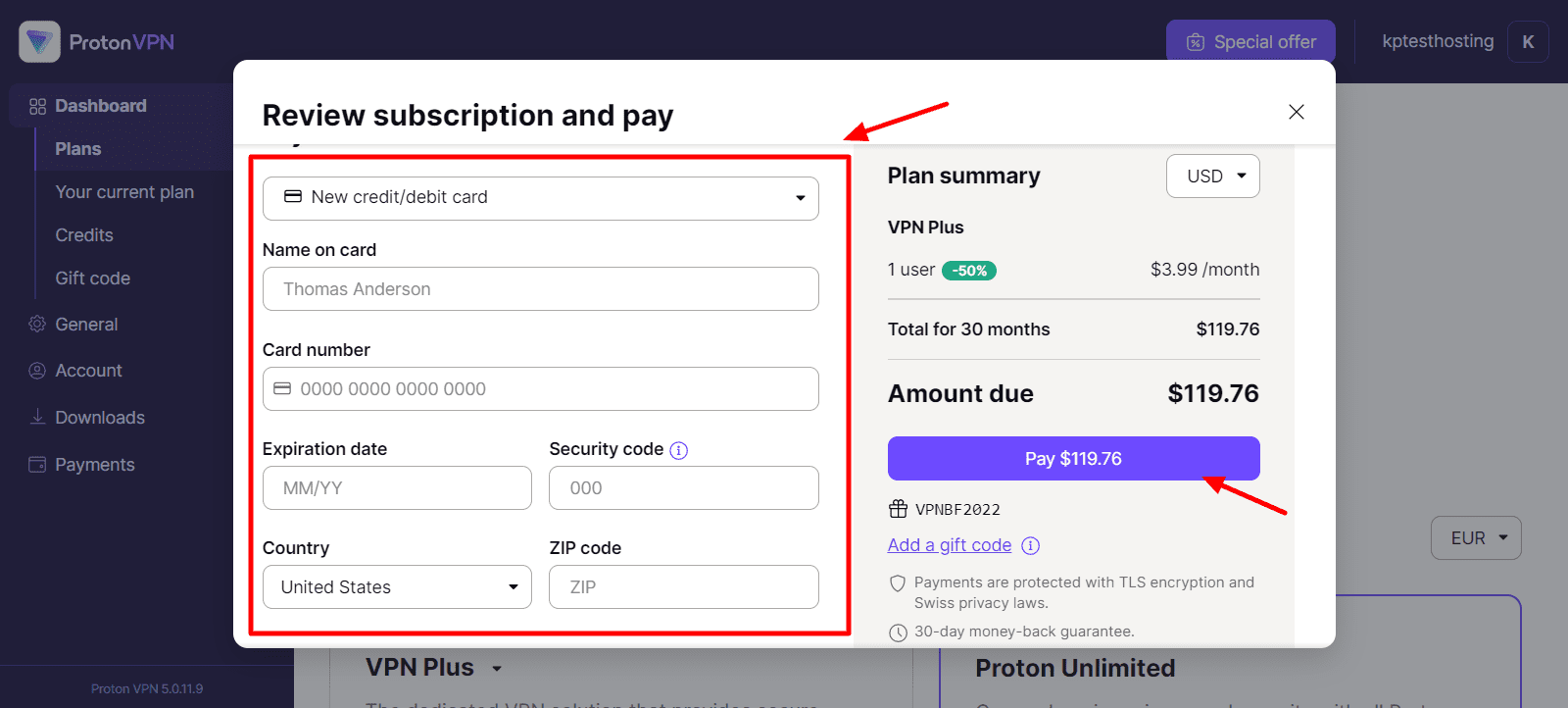Expand the New credit/debit card dropdown

tap(541, 198)
